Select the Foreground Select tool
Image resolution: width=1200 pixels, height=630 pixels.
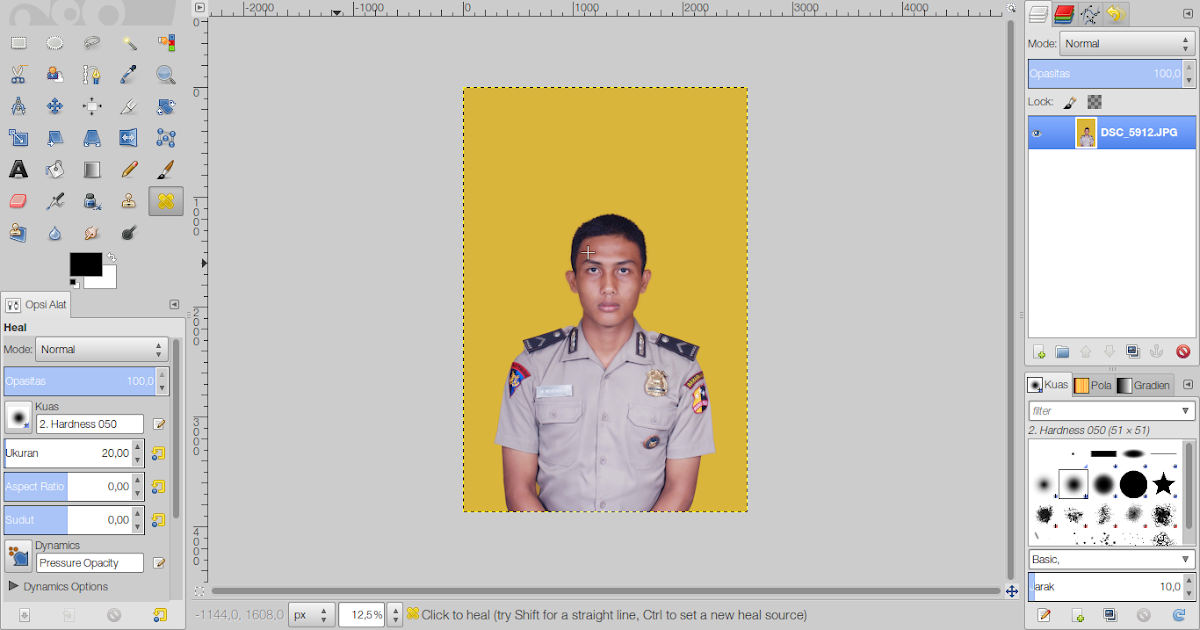pyautogui.click(x=55, y=74)
